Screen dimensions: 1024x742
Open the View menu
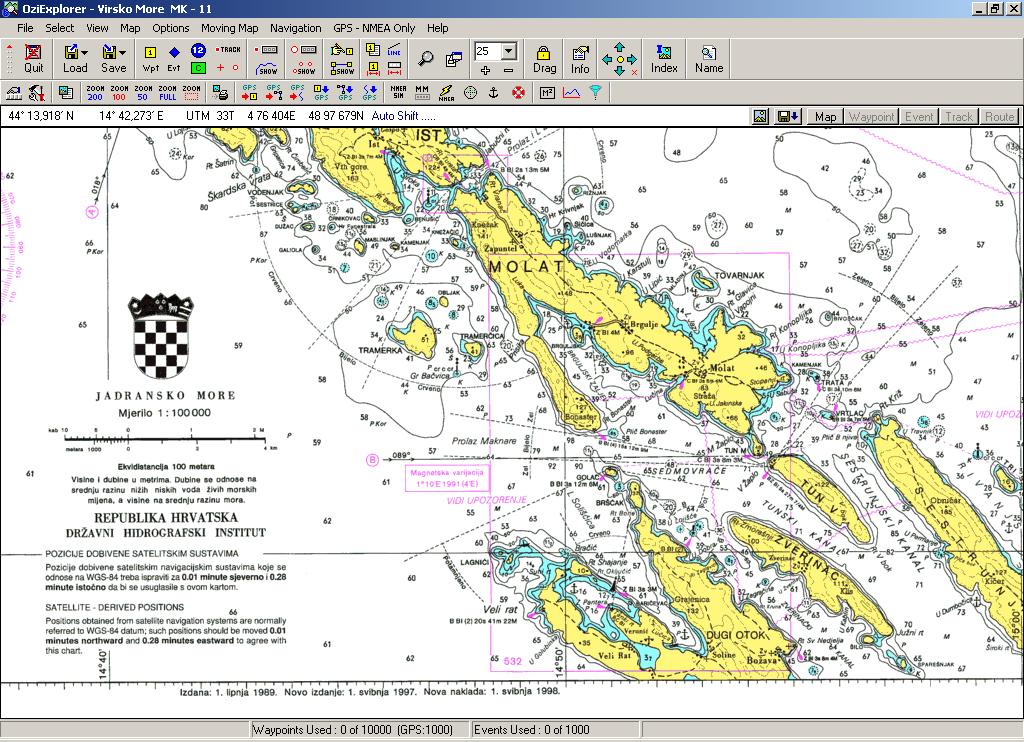coord(97,28)
